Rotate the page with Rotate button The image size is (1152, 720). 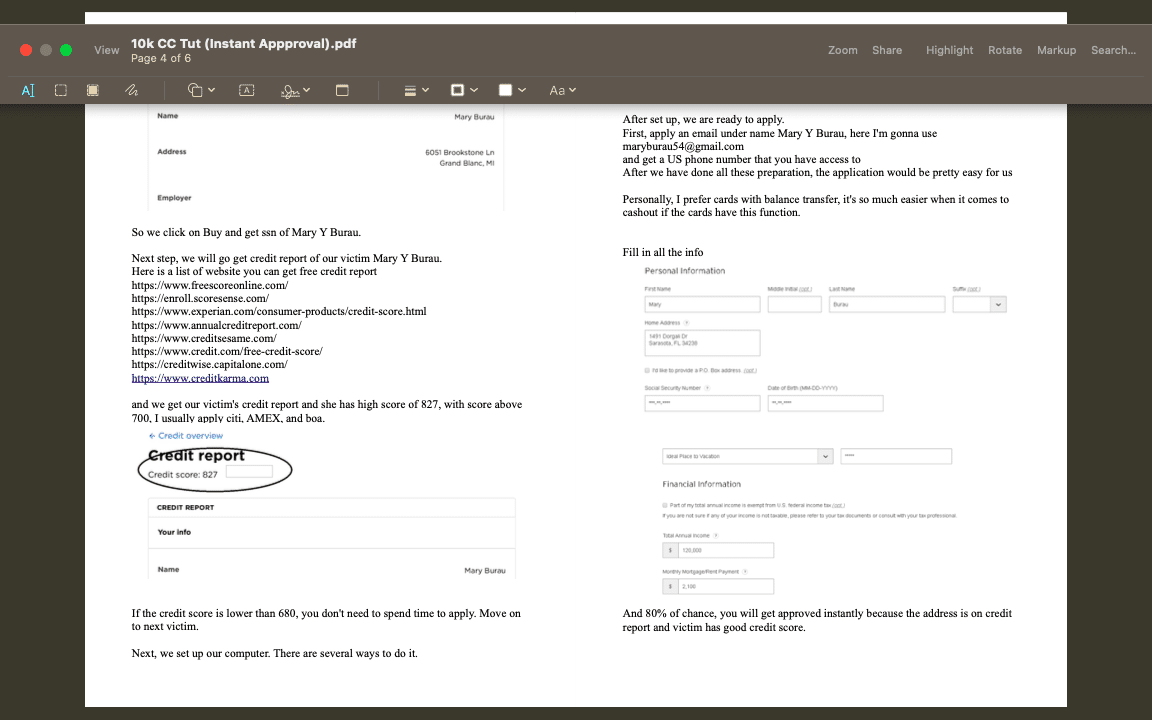coord(1005,50)
